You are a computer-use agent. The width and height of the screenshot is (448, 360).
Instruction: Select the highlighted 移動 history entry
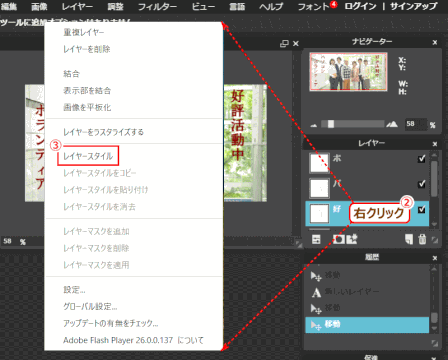tap(367, 325)
